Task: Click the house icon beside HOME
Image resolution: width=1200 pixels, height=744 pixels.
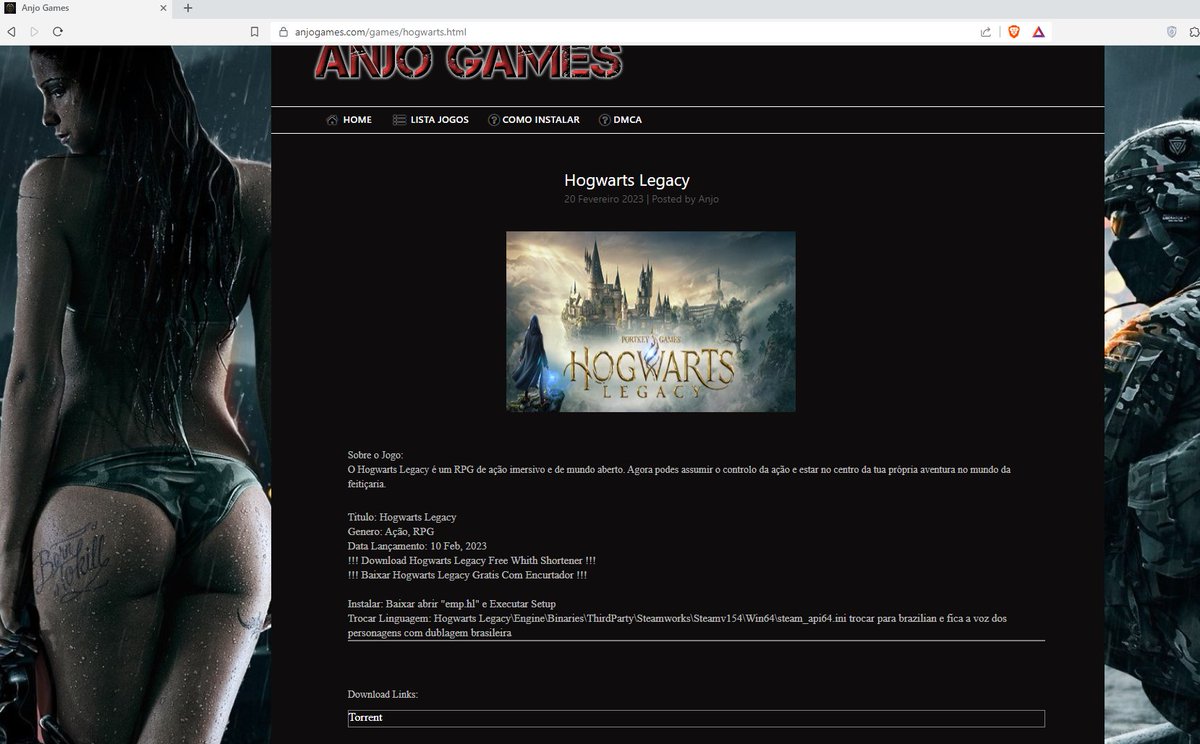Action: [x=332, y=120]
